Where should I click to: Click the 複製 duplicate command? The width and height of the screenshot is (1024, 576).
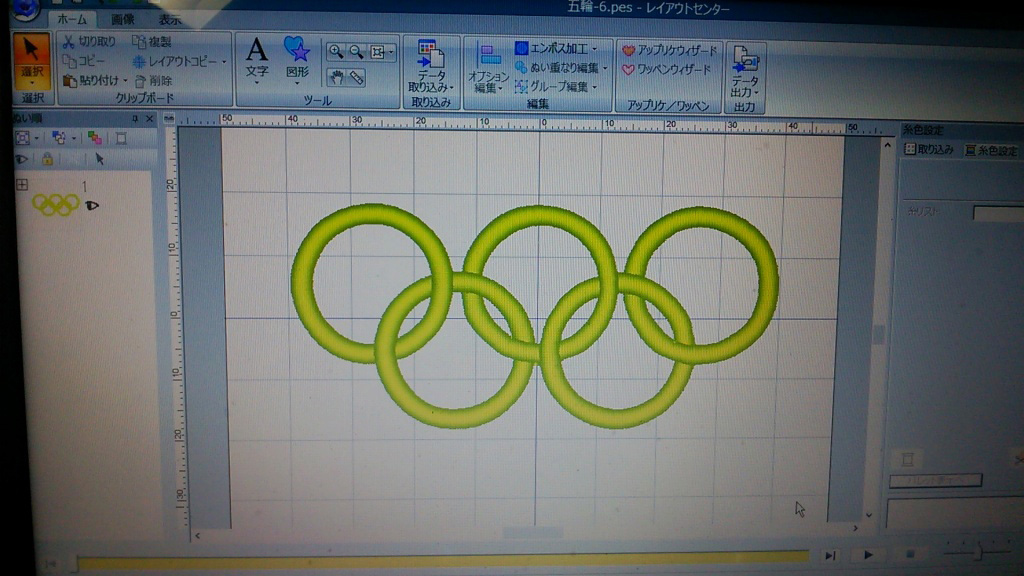click(152, 41)
